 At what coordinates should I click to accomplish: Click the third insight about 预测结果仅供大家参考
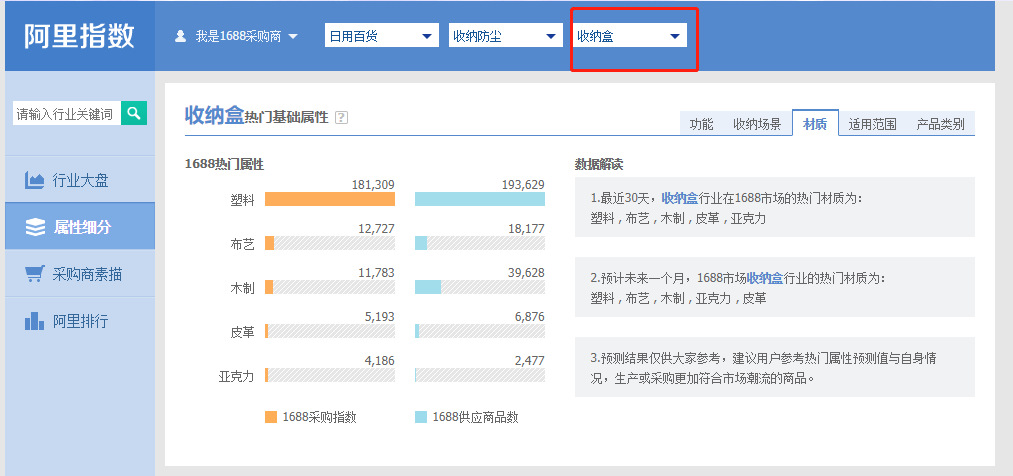pos(775,367)
